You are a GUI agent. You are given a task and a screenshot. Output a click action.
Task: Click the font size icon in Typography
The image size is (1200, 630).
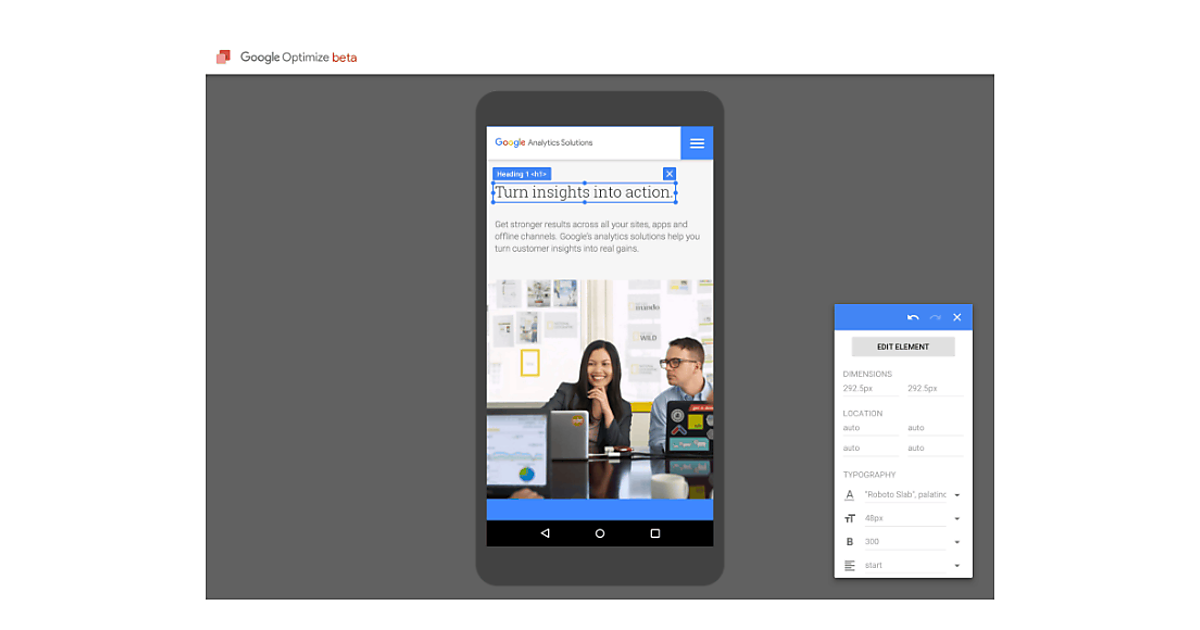[850, 519]
